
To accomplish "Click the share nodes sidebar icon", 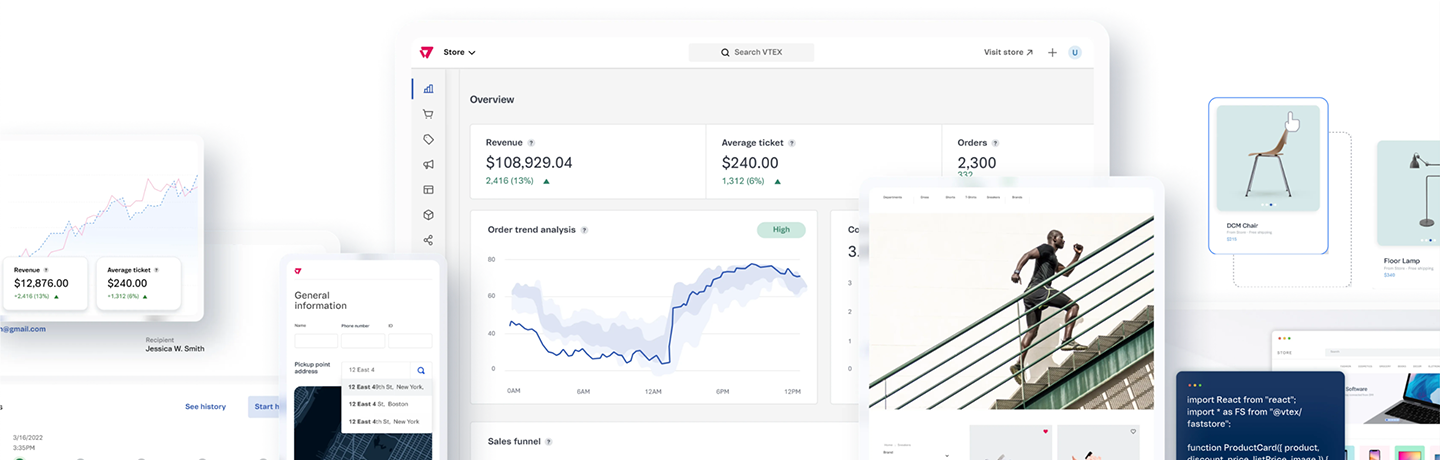I will tap(428, 240).
